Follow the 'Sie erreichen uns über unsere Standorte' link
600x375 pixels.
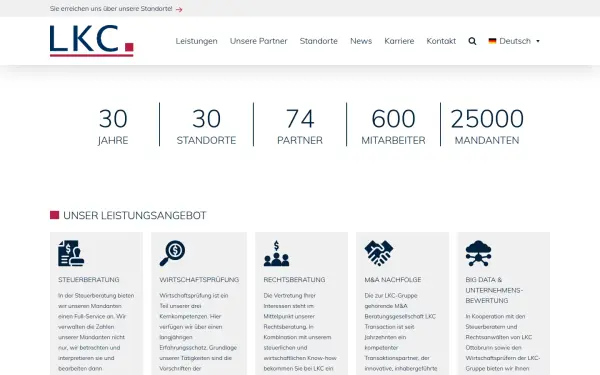(x=111, y=9)
